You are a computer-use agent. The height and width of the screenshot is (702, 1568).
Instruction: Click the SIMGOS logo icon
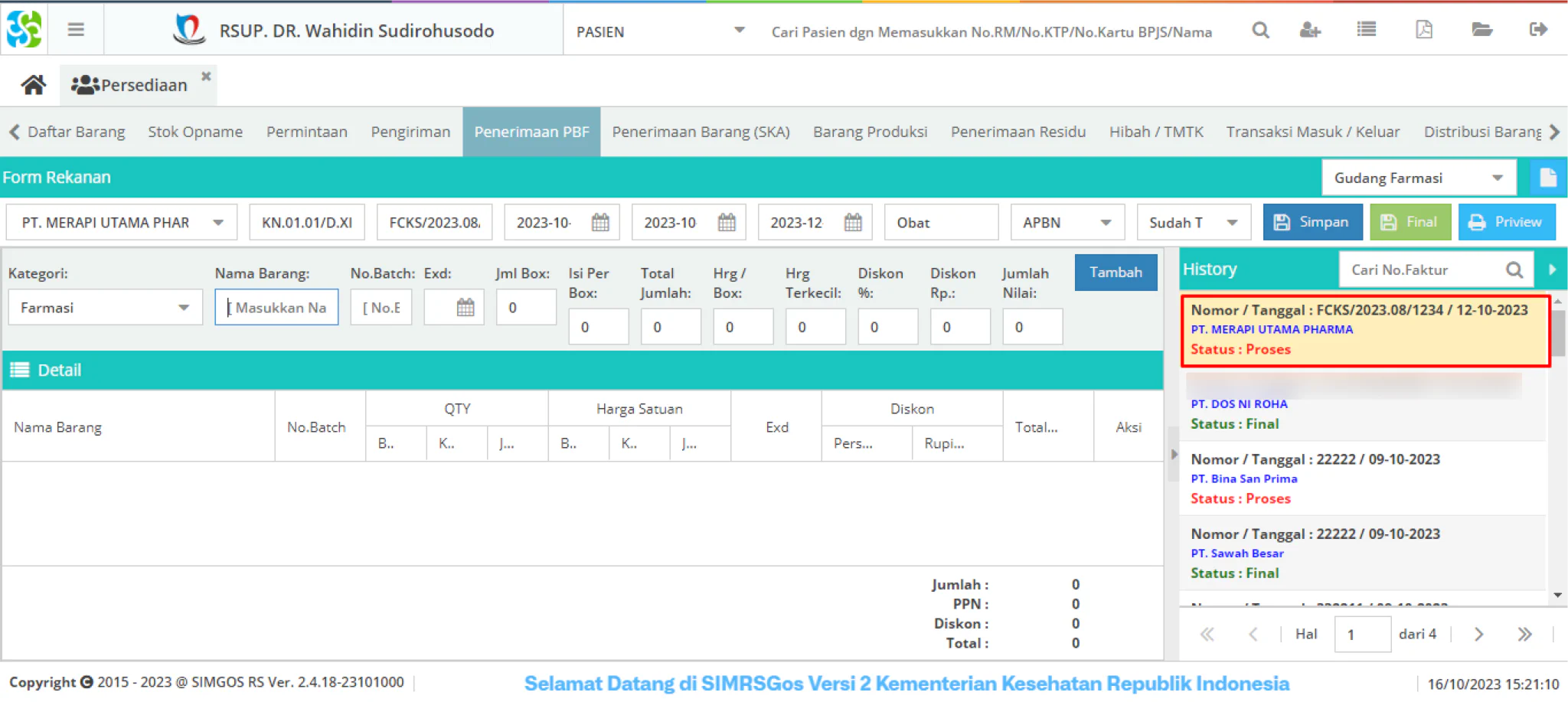24,30
